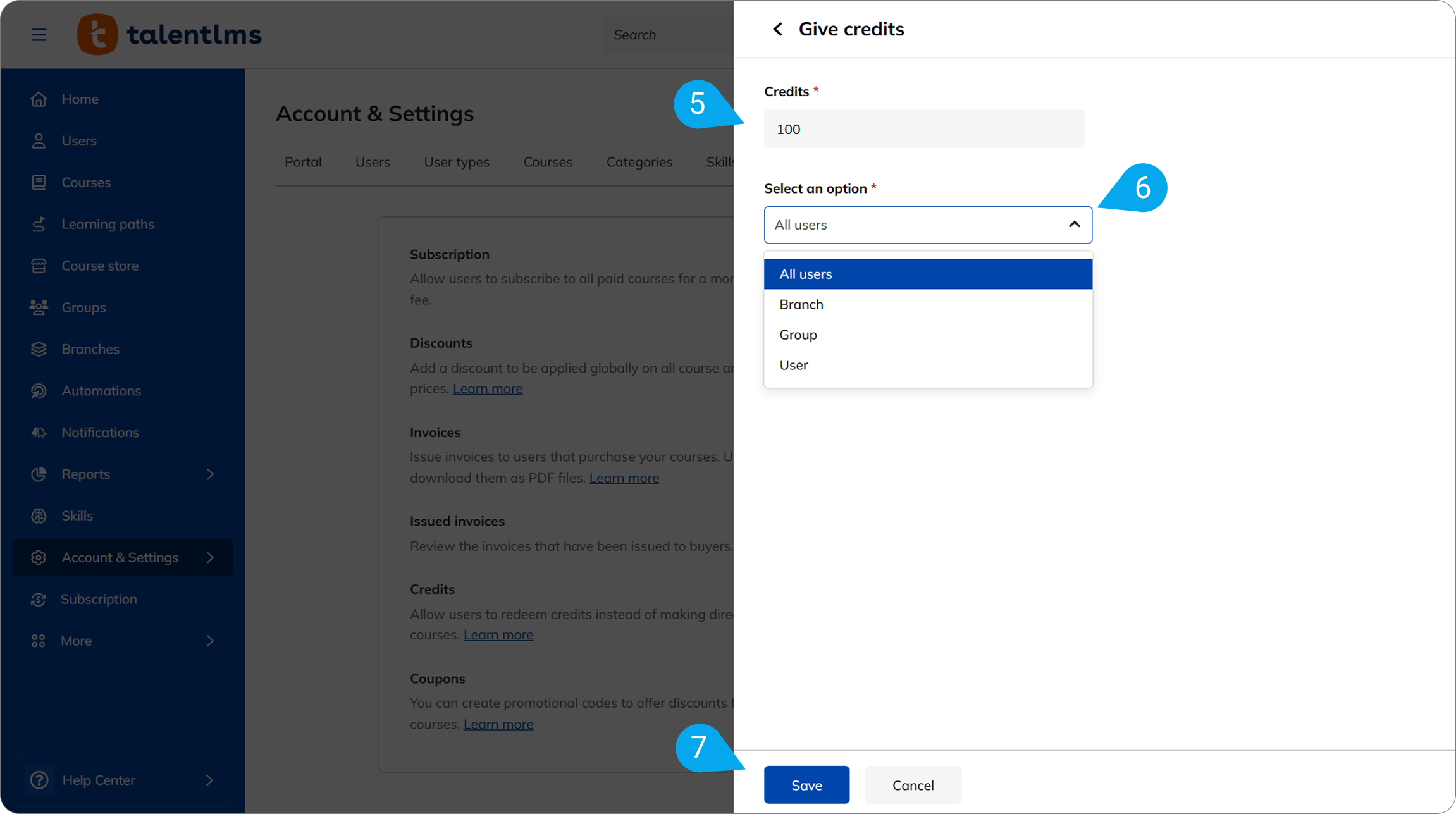Open the Automations sidebar item
The height and width of the screenshot is (814, 1456).
point(101,391)
